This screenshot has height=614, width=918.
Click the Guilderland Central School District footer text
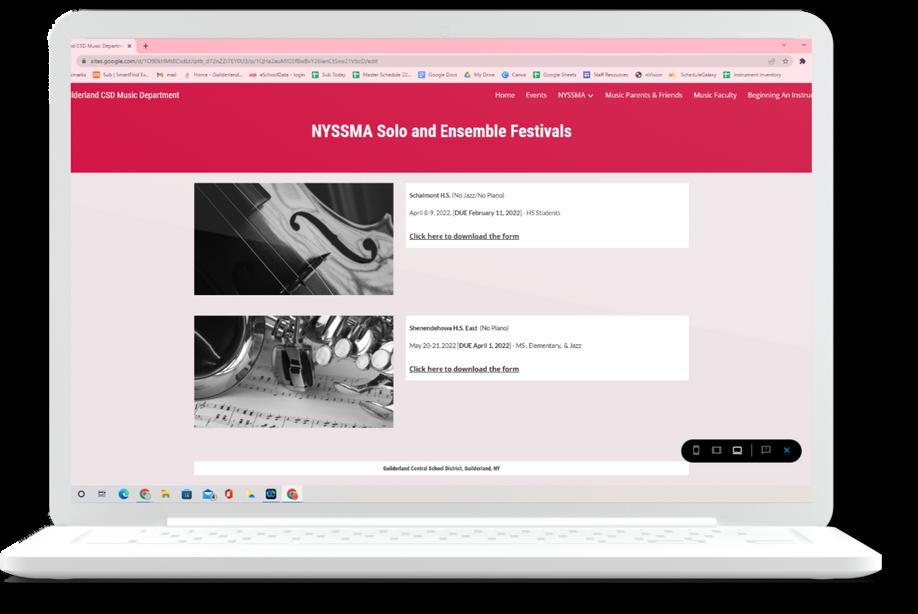click(x=441, y=468)
